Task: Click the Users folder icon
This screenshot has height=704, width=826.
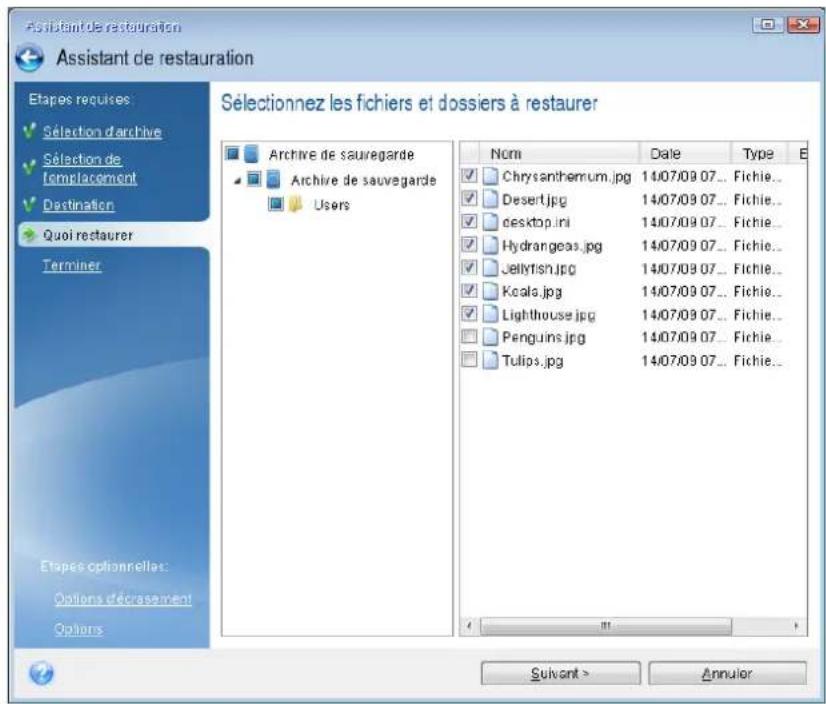Action: (296, 204)
